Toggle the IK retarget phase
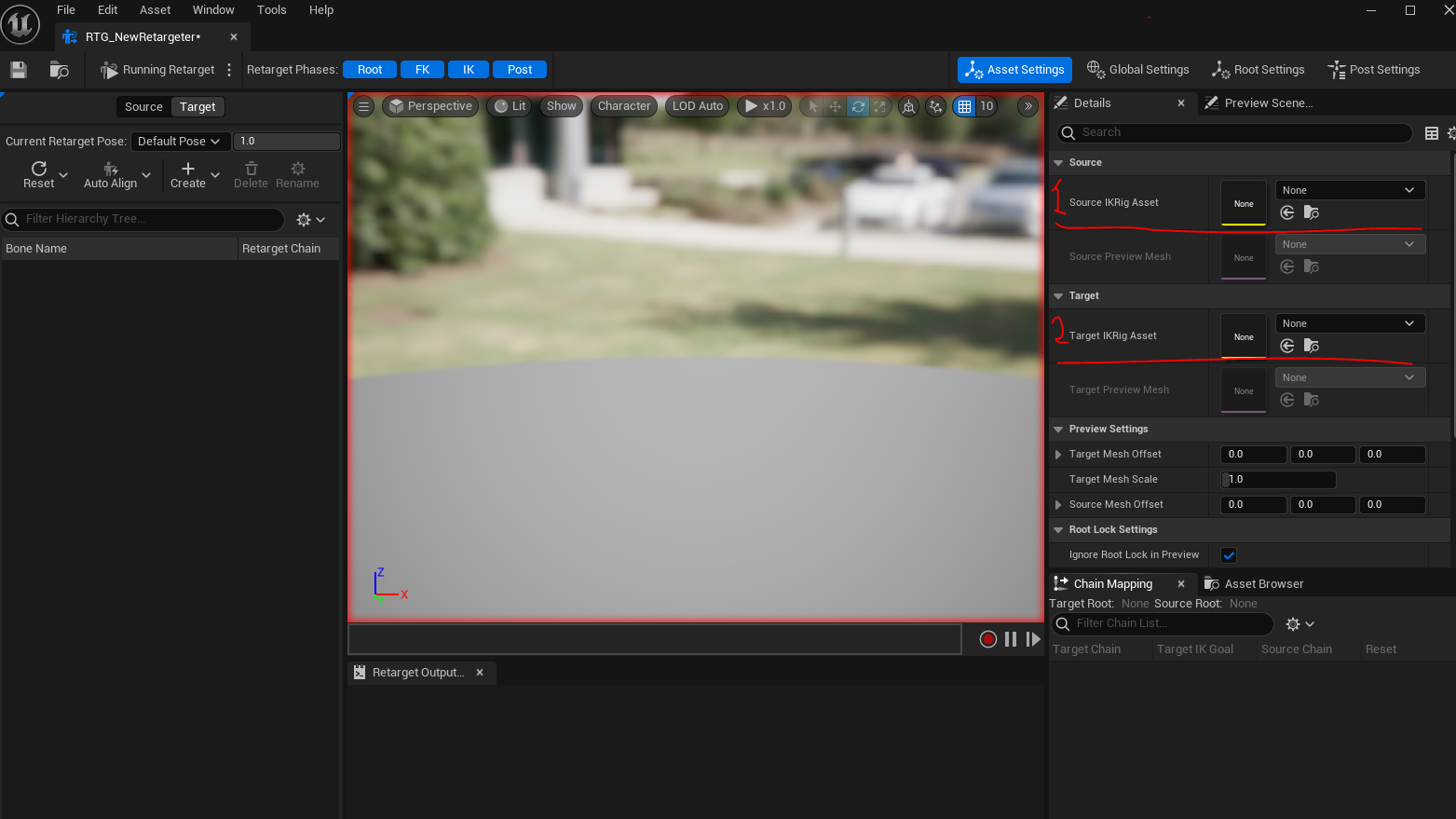This screenshot has width=1456, height=819. pos(469,70)
